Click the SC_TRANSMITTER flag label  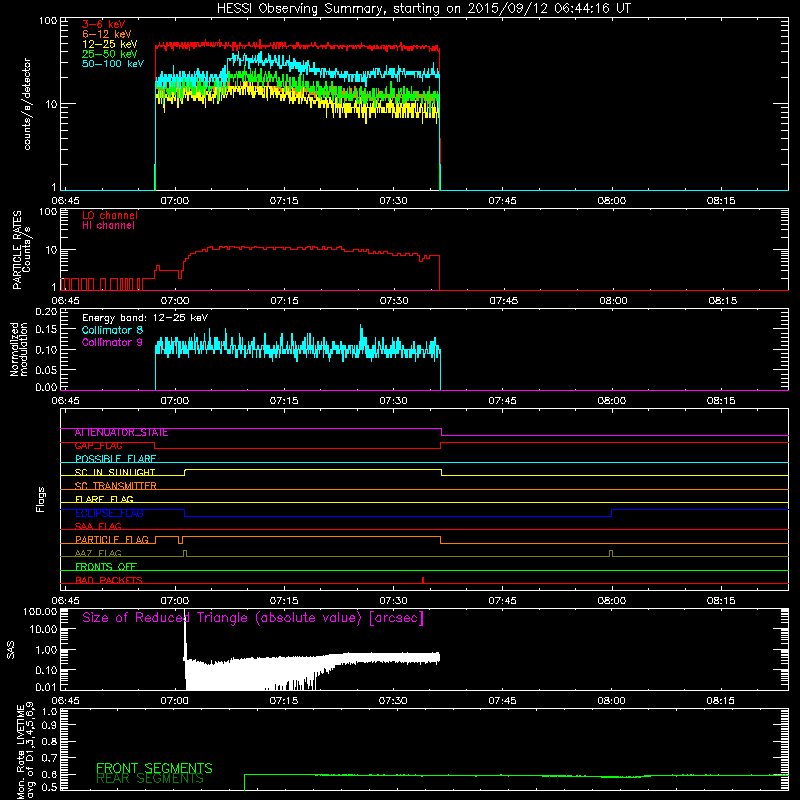pos(116,486)
